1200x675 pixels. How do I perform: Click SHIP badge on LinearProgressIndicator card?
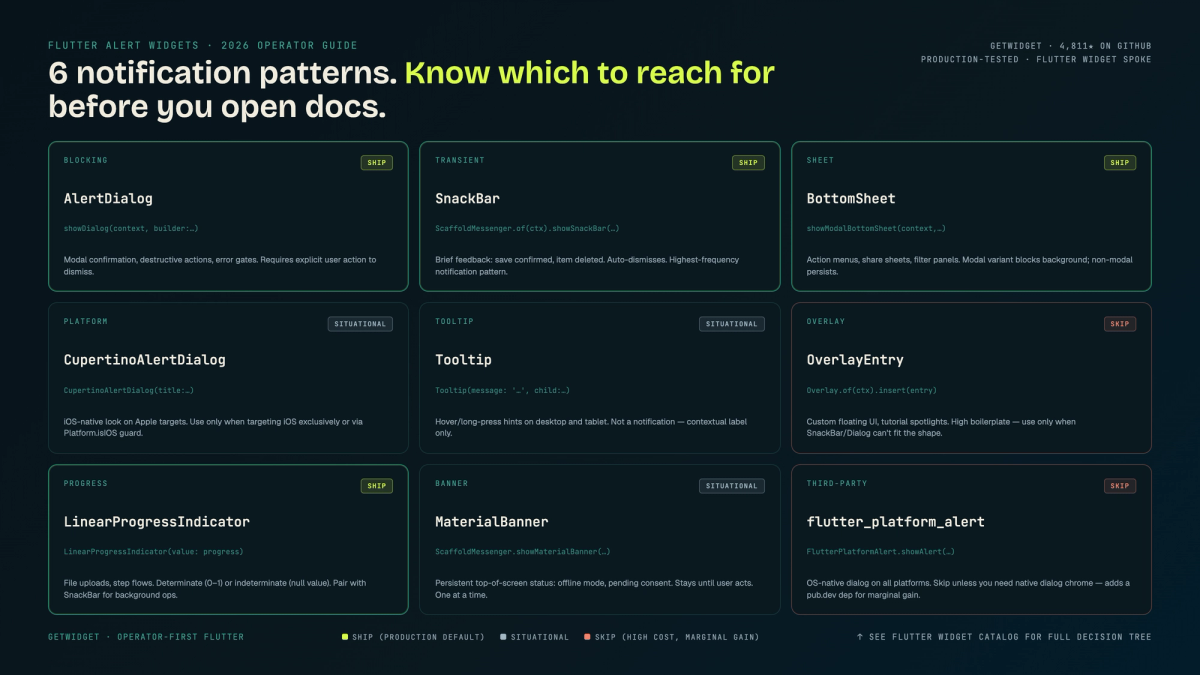[x=377, y=486]
